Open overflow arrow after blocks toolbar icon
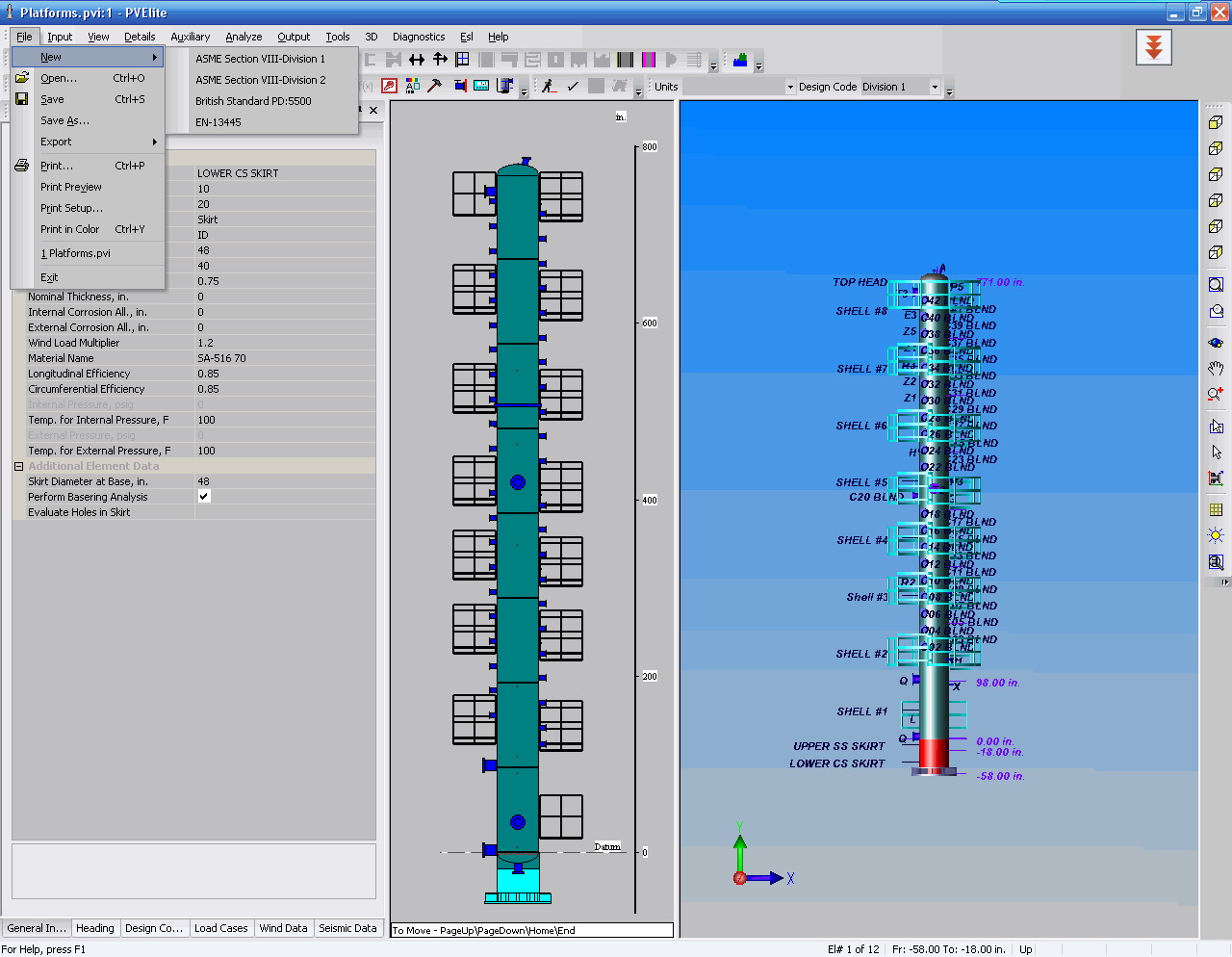This screenshot has height=957, width=1232. pyautogui.click(x=758, y=65)
